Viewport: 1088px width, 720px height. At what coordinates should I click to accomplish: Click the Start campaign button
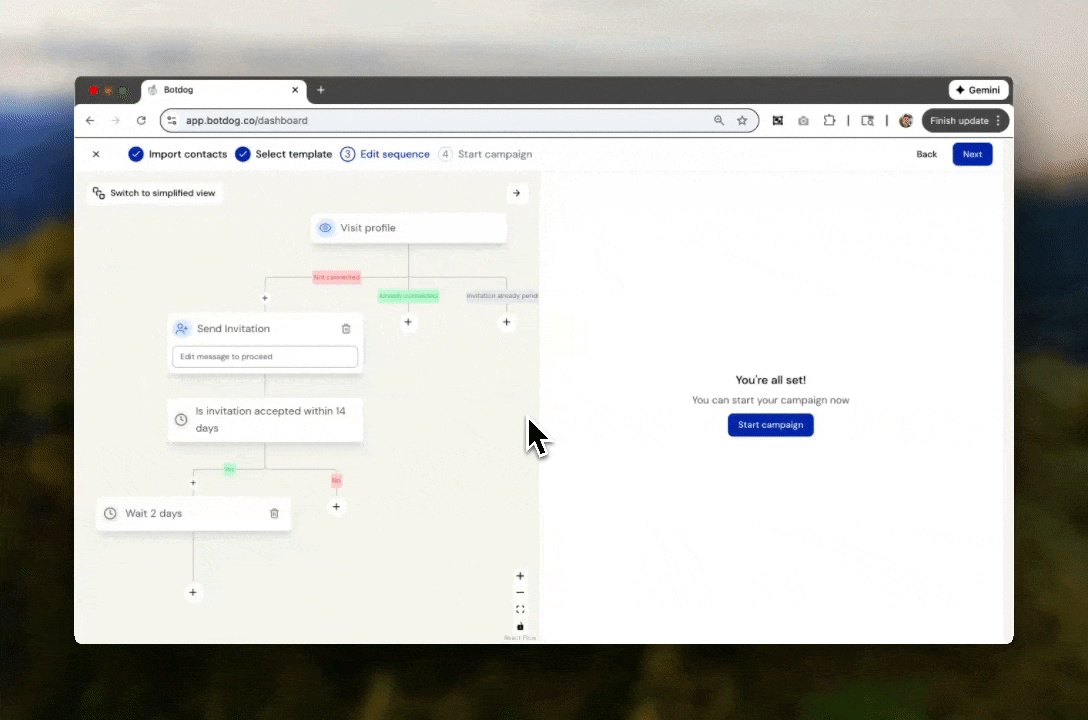[x=770, y=424]
